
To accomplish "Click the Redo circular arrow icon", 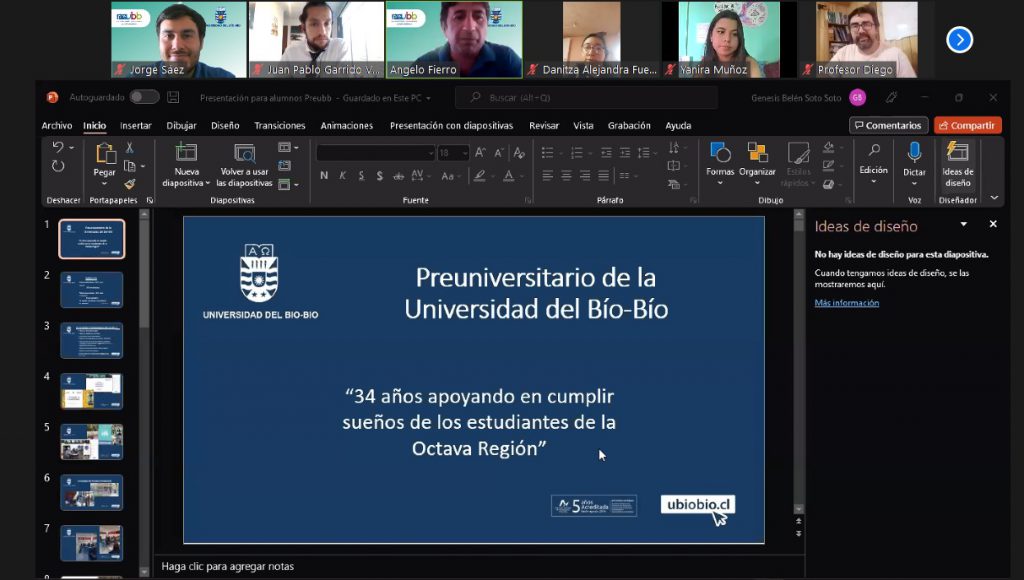I will coord(58,167).
